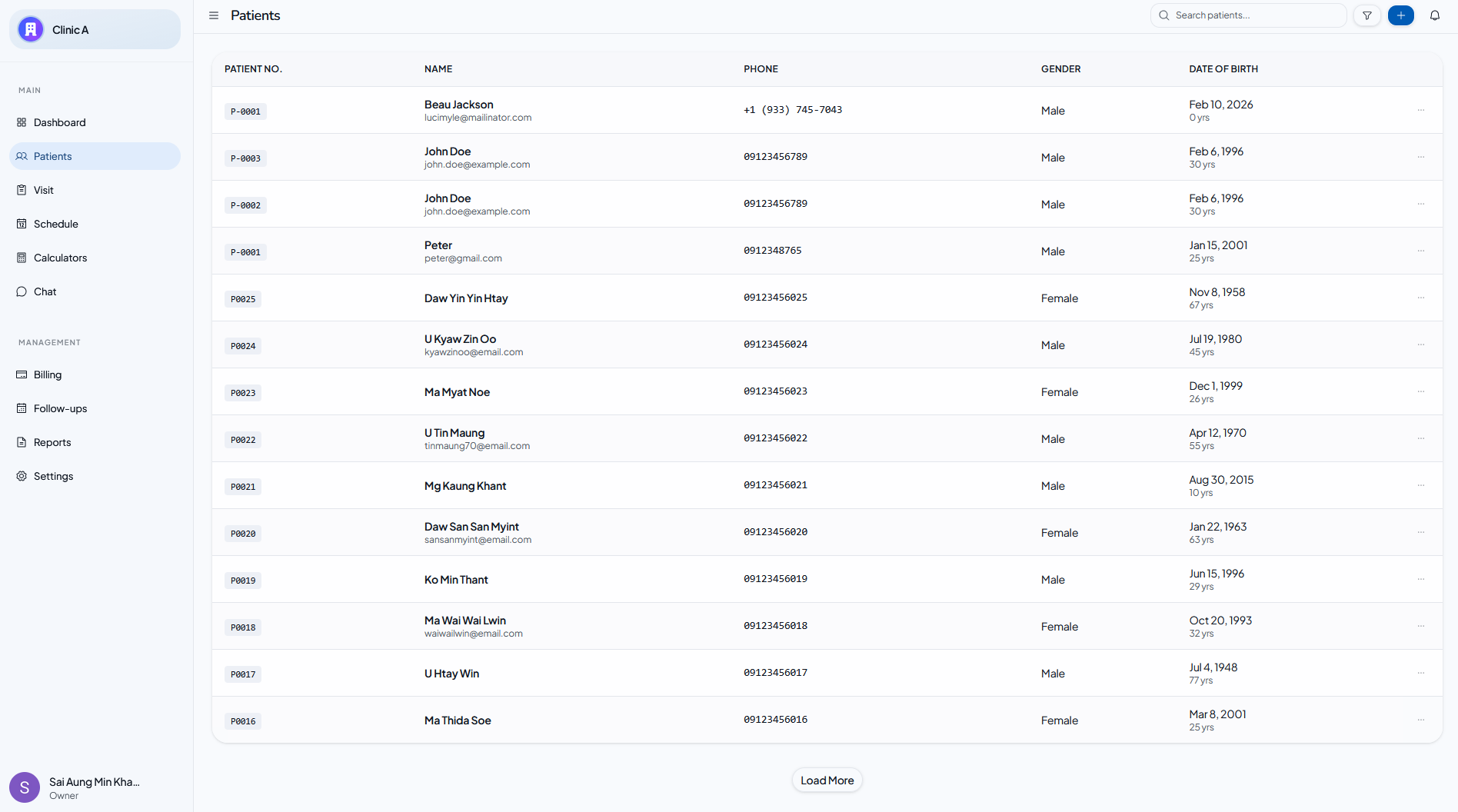Open row actions menu for U Tin Maung
Viewport: 1458px width, 812px height.
pos(1421,438)
